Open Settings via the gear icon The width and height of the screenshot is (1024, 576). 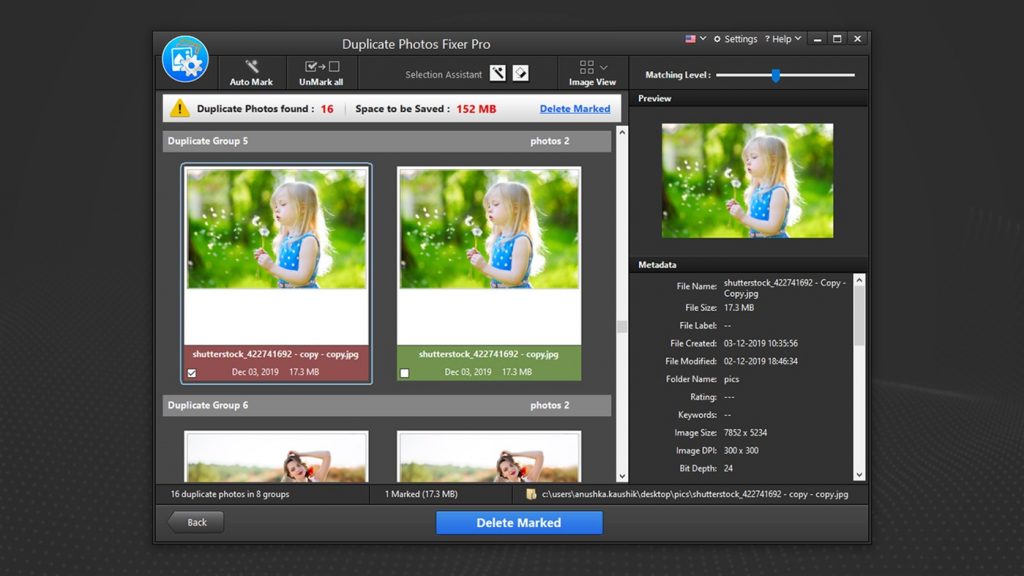pos(717,39)
